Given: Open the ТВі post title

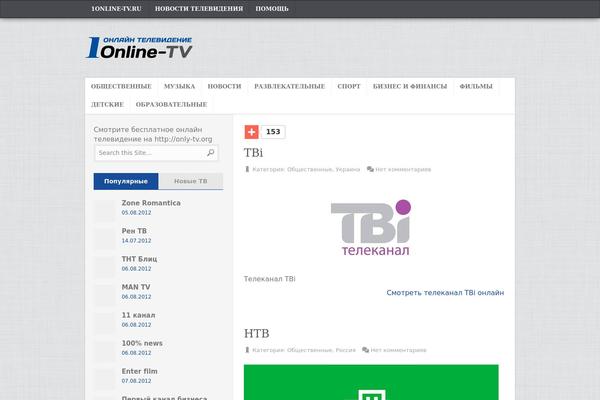Looking at the screenshot, I should pos(253,153).
